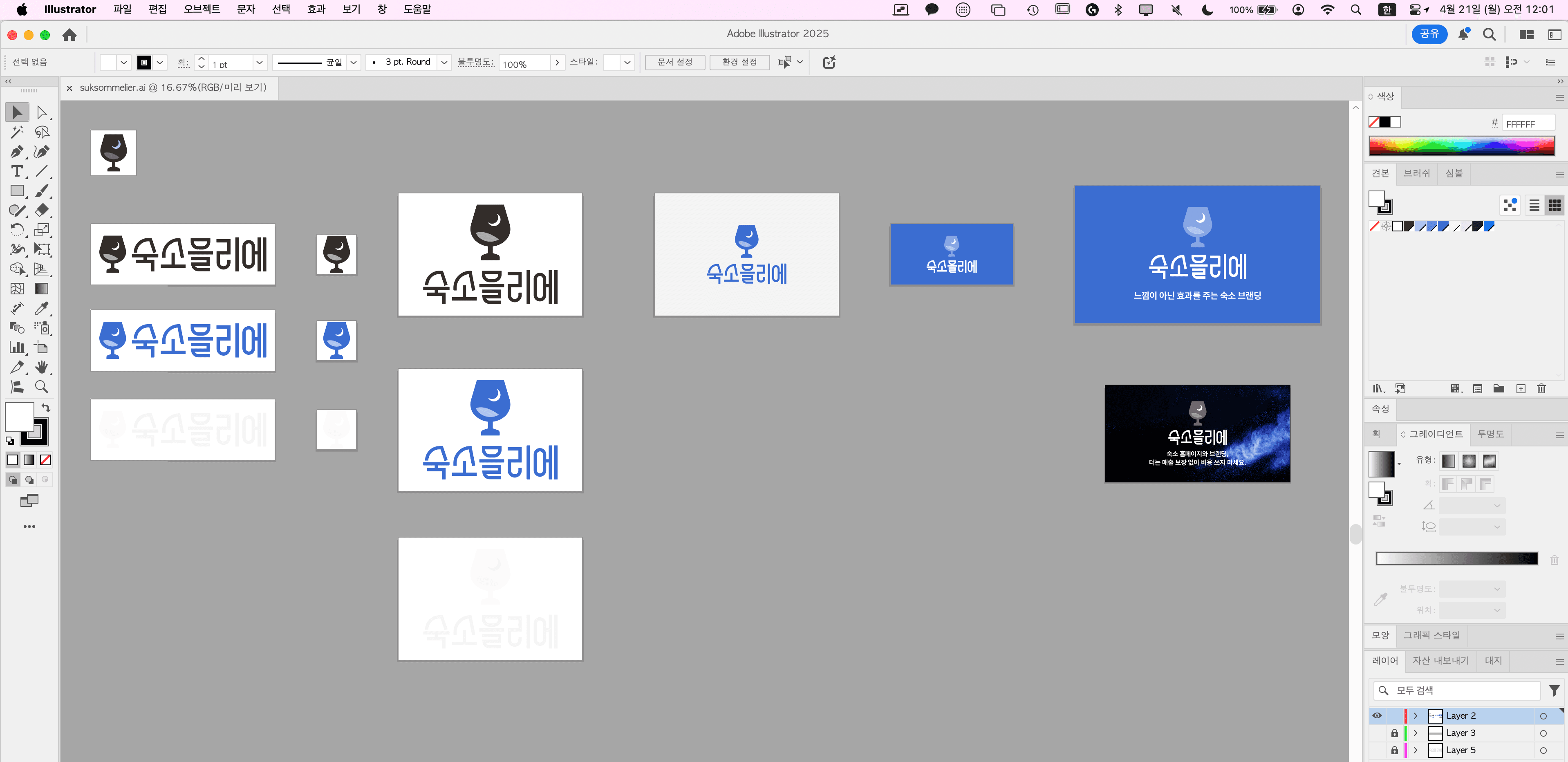Unlock Layer 5
Viewport: 1568px width, 762px height.
[x=1395, y=750]
